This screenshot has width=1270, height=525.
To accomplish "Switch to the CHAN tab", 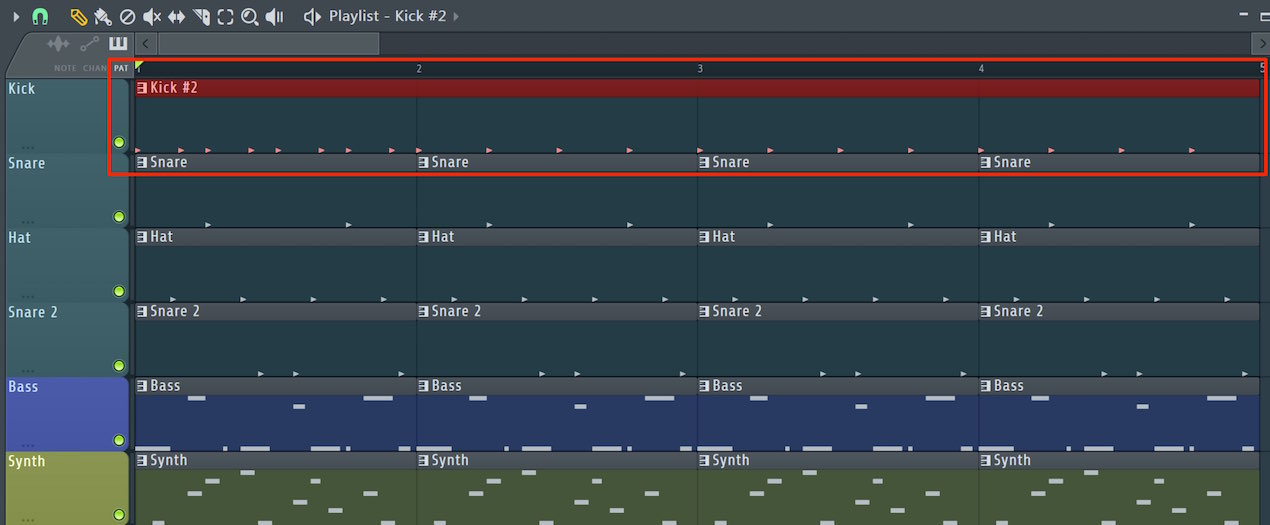I will point(95,68).
